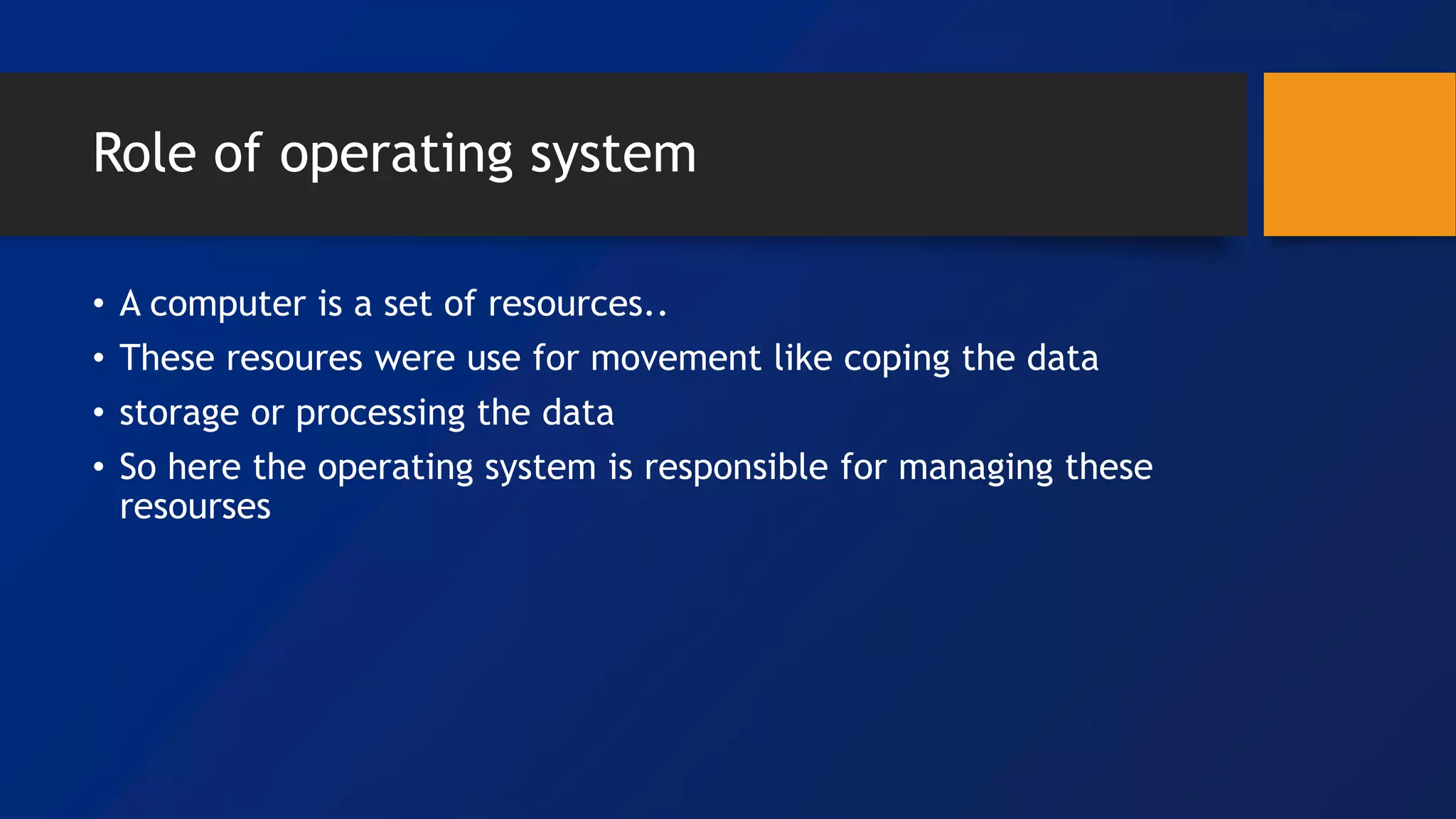Click the slide title 'Role of operating system'

tap(395, 155)
